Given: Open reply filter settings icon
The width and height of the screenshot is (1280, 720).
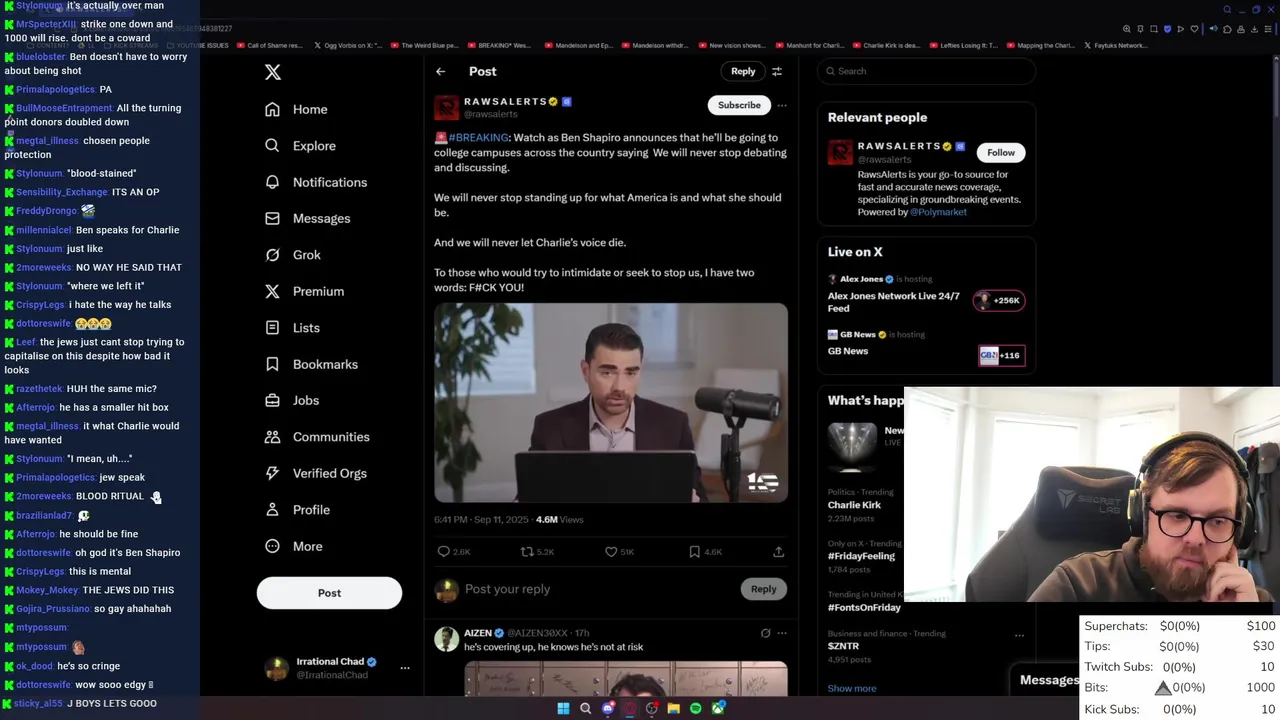Looking at the screenshot, I should [777, 71].
